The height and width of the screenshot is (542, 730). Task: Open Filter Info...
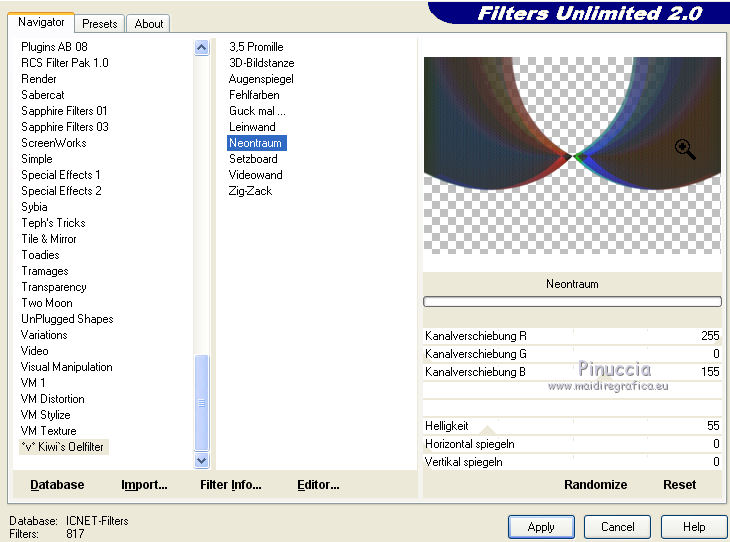coord(231,485)
